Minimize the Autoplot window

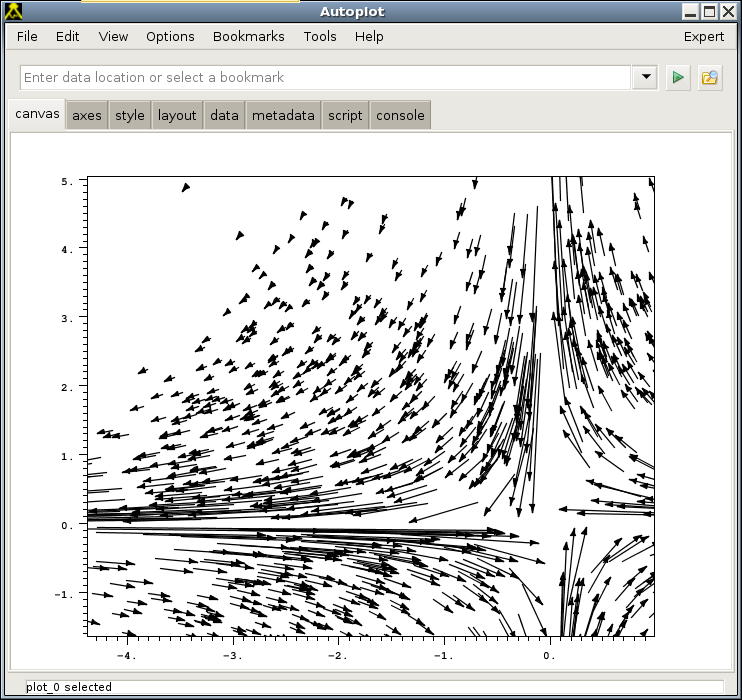tap(690, 11)
